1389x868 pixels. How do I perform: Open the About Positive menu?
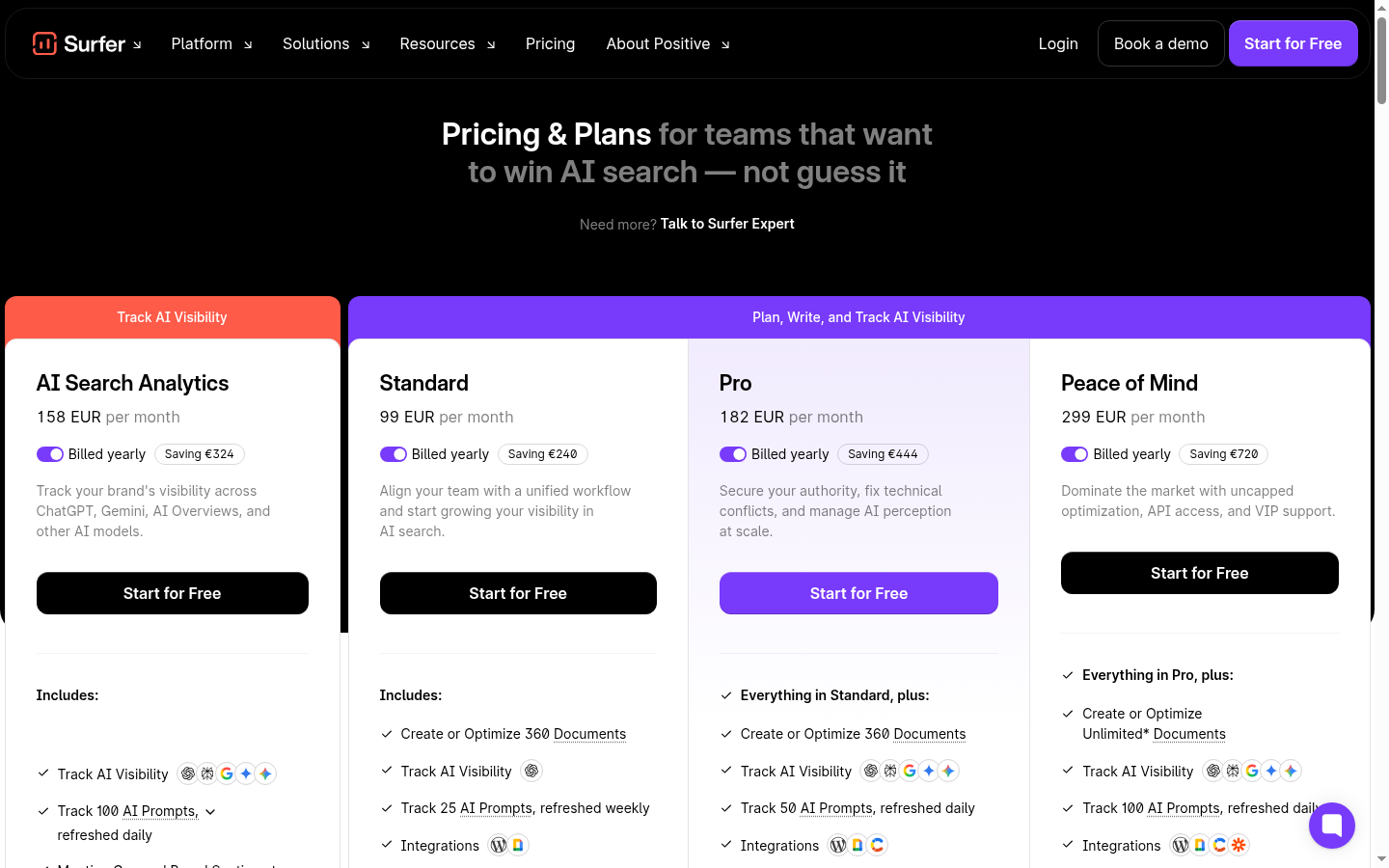tap(667, 43)
